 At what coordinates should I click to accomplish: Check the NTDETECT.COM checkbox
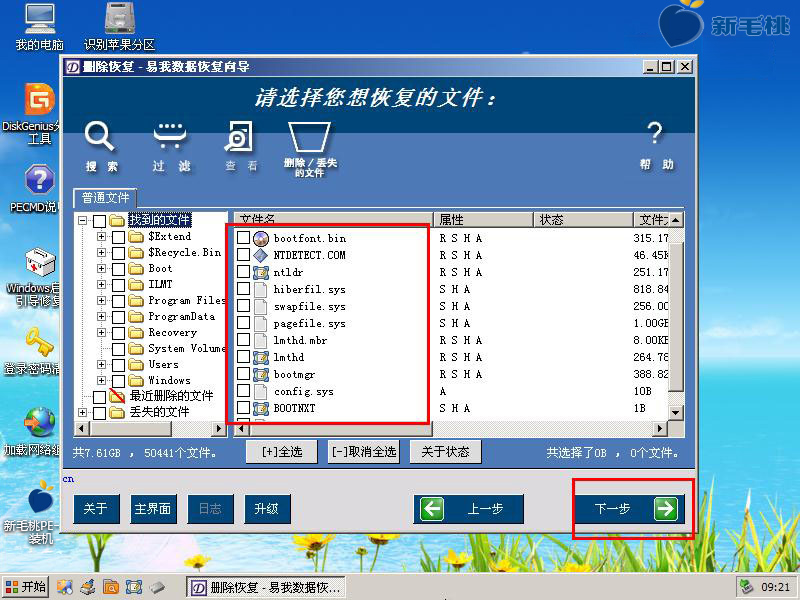[243, 255]
